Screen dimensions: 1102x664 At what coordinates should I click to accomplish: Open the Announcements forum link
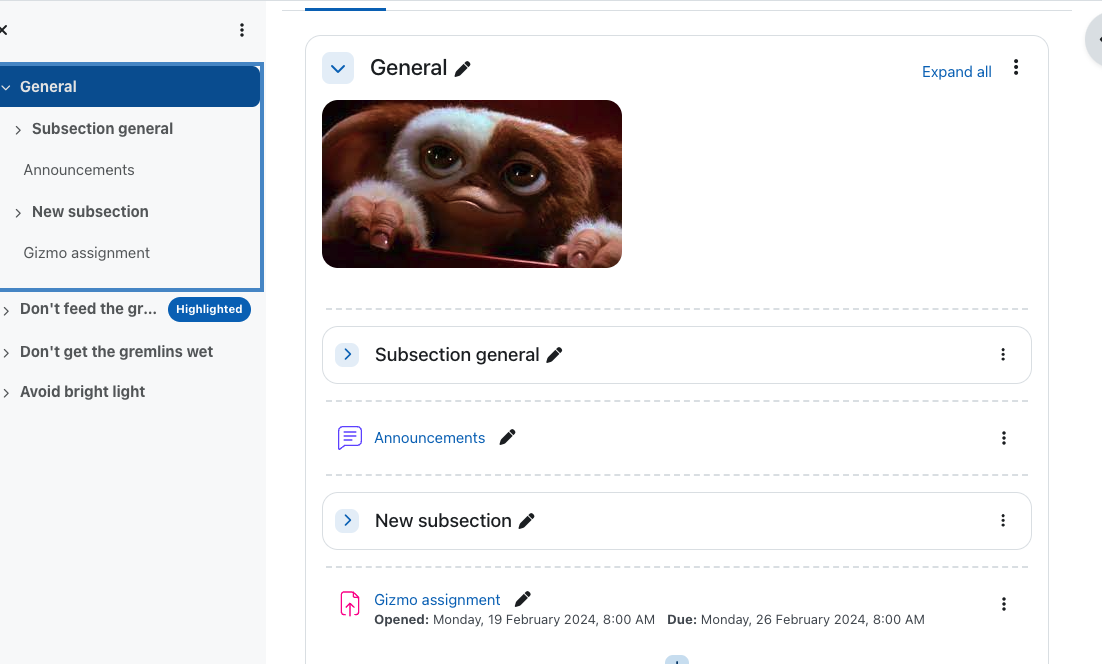point(429,438)
